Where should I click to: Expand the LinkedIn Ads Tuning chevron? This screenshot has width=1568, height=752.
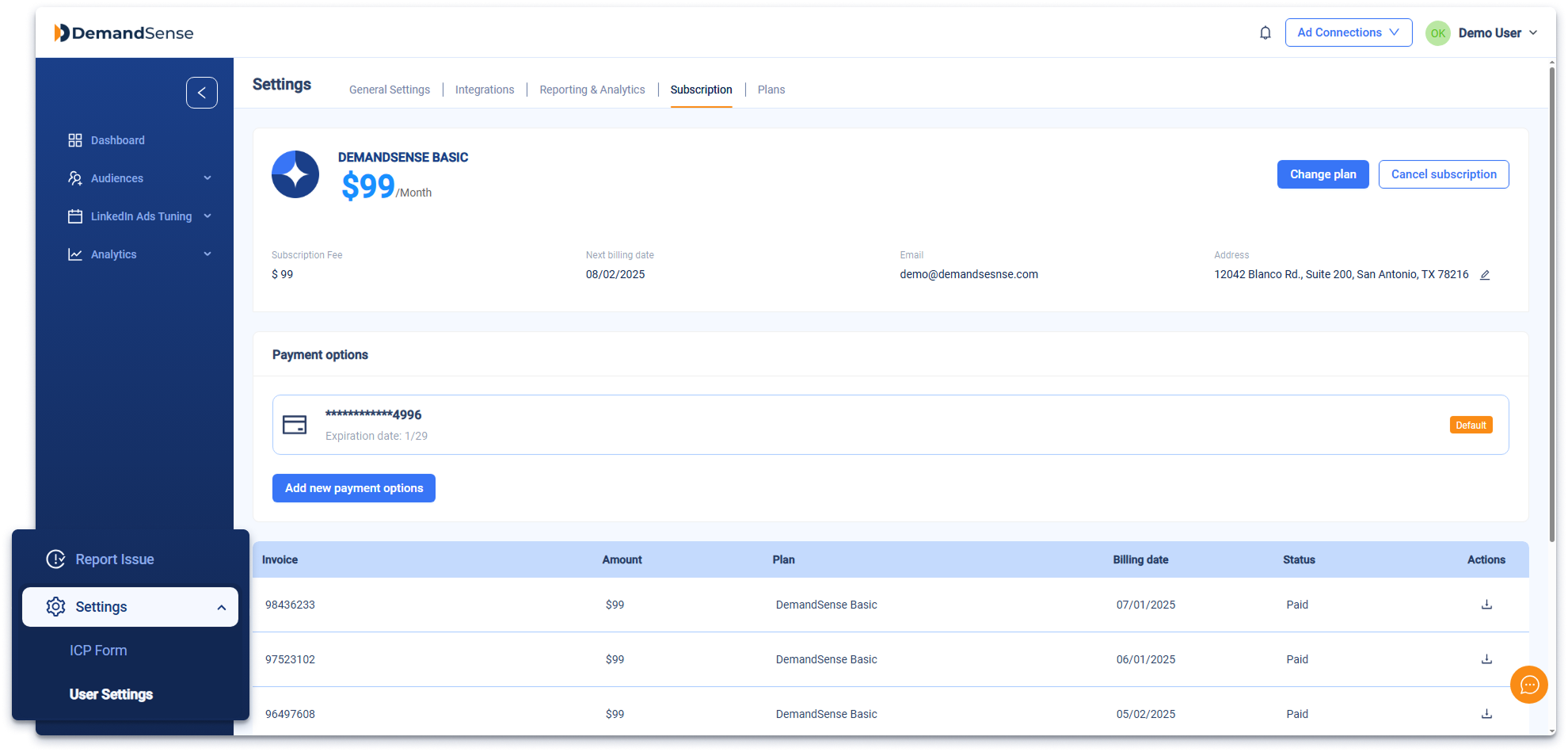[x=207, y=216]
